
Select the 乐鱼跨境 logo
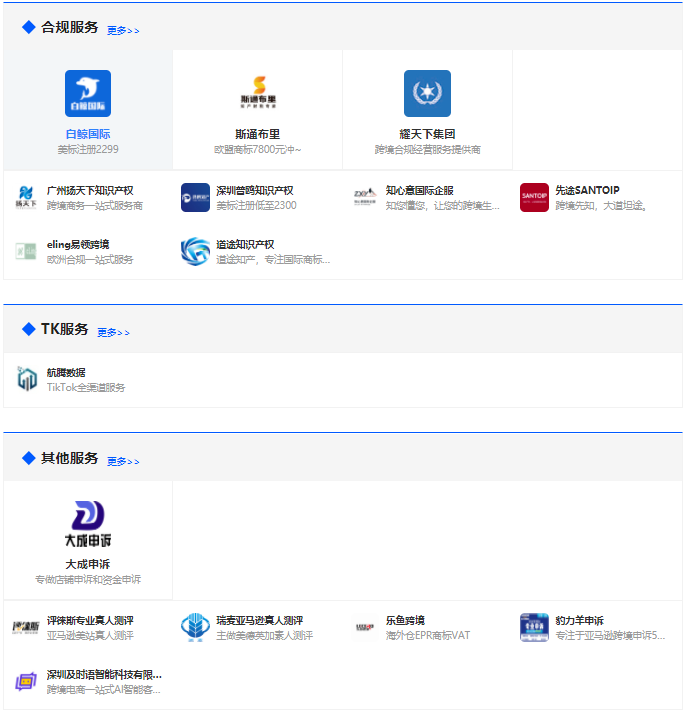tap(365, 627)
